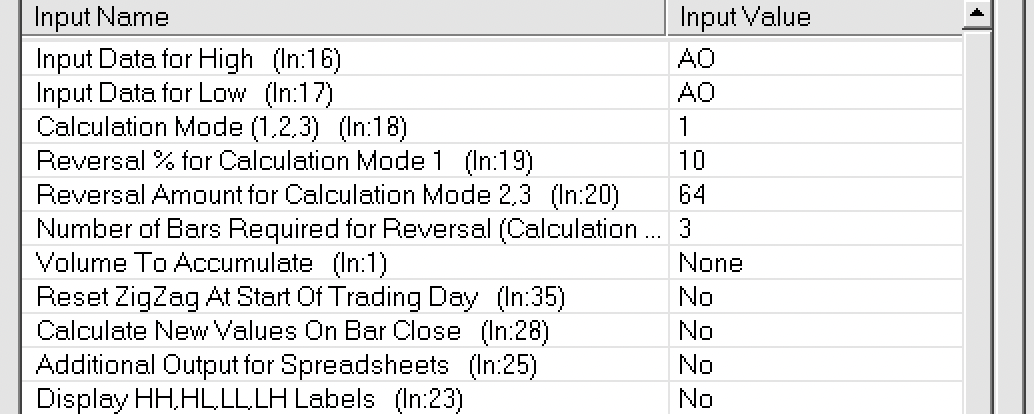The image size is (1034, 414).
Task: Edit the Calculation Mode value 1
Action: 685,127
